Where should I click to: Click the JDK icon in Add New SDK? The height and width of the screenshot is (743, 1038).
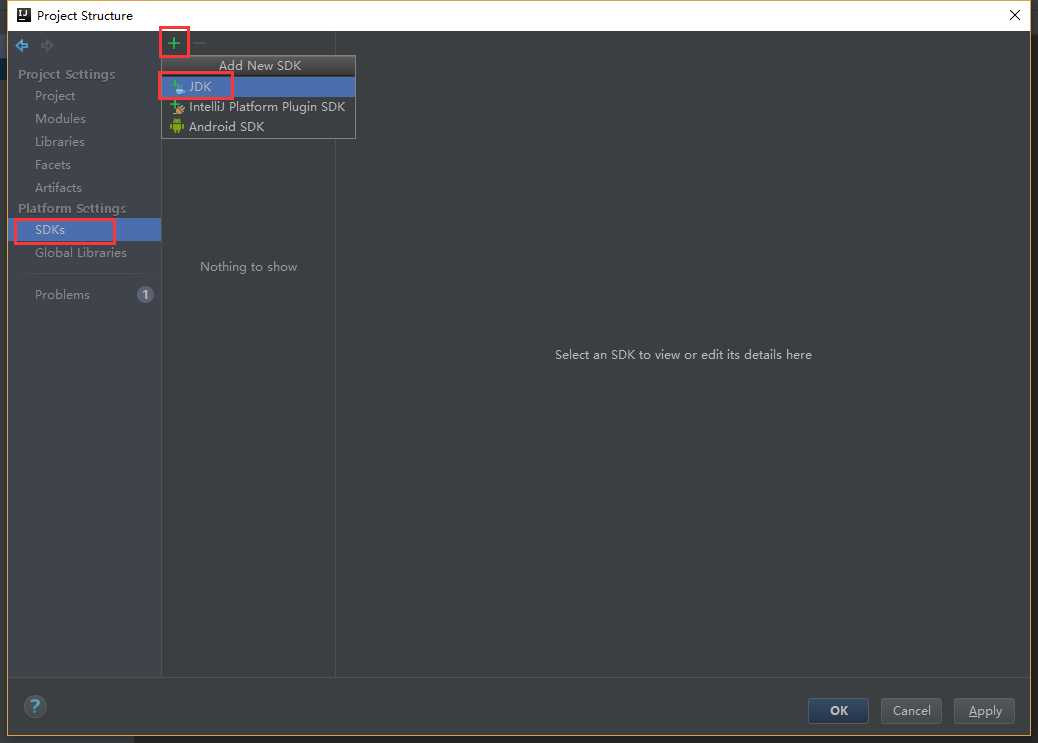pyautogui.click(x=177, y=87)
